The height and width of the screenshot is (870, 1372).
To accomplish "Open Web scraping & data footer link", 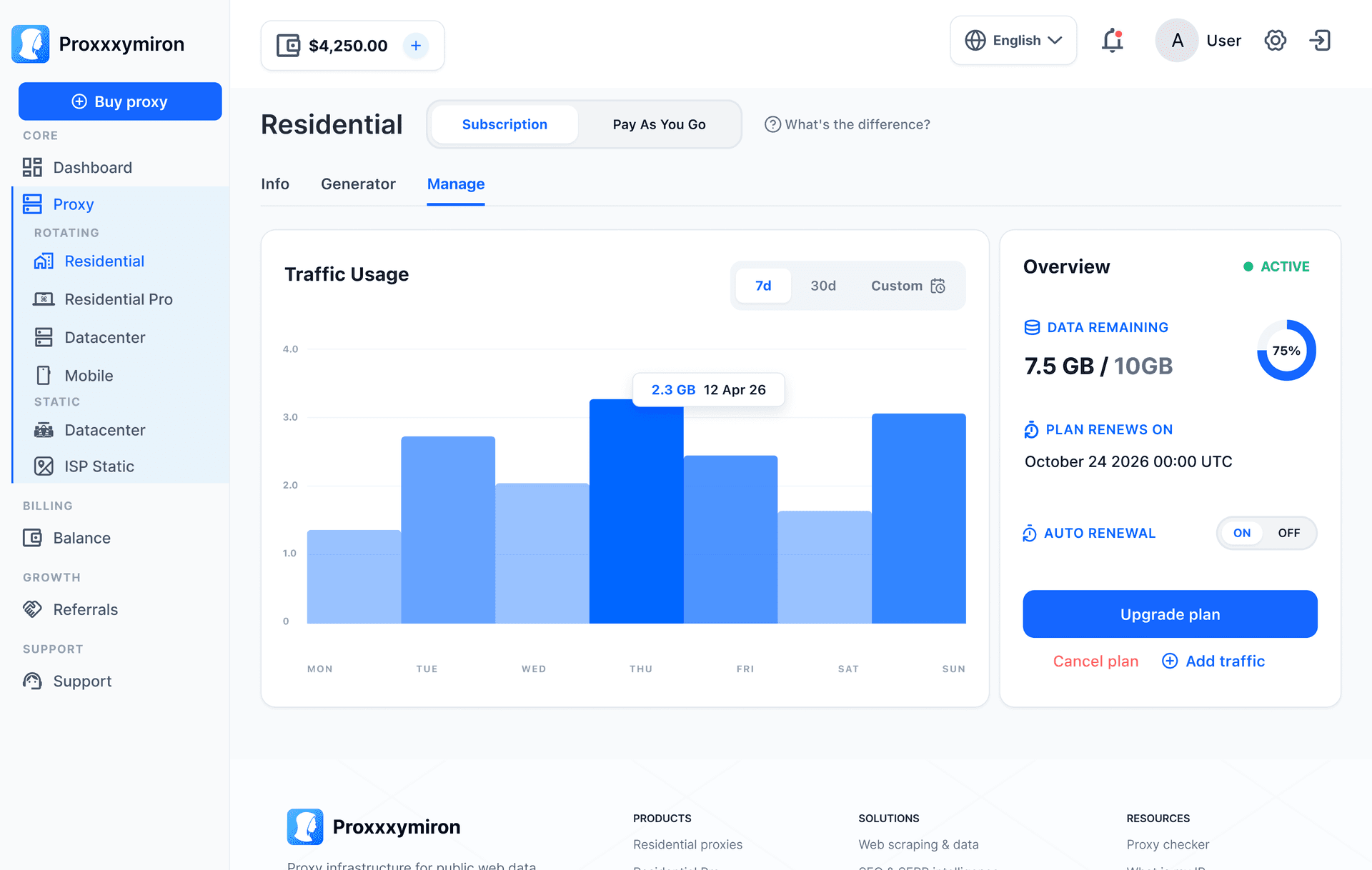I will point(918,844).
